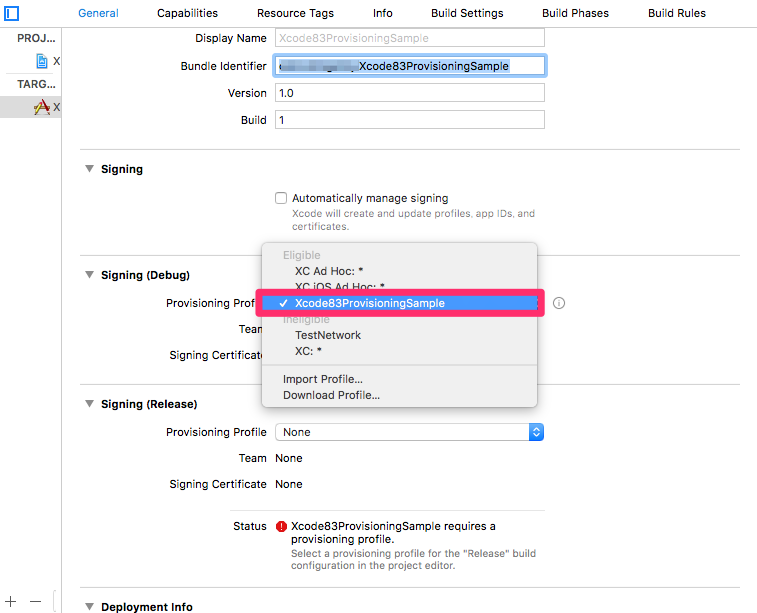Choose XC: * profile entry
757x613 pixels.
point(399,351)
